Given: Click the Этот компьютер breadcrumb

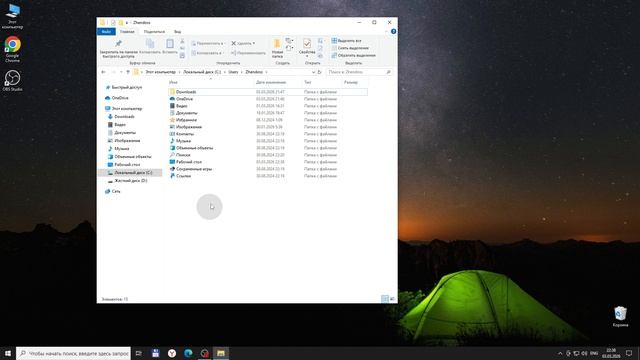Looking at the screenshot, I should tap(161, 72).
